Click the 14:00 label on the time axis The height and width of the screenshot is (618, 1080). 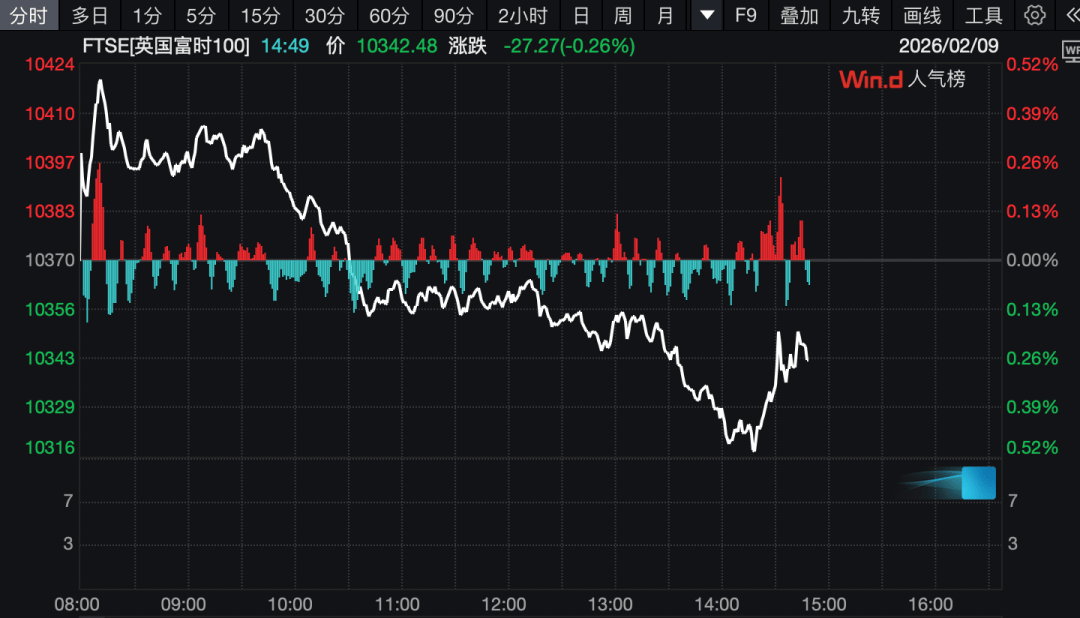719,604
